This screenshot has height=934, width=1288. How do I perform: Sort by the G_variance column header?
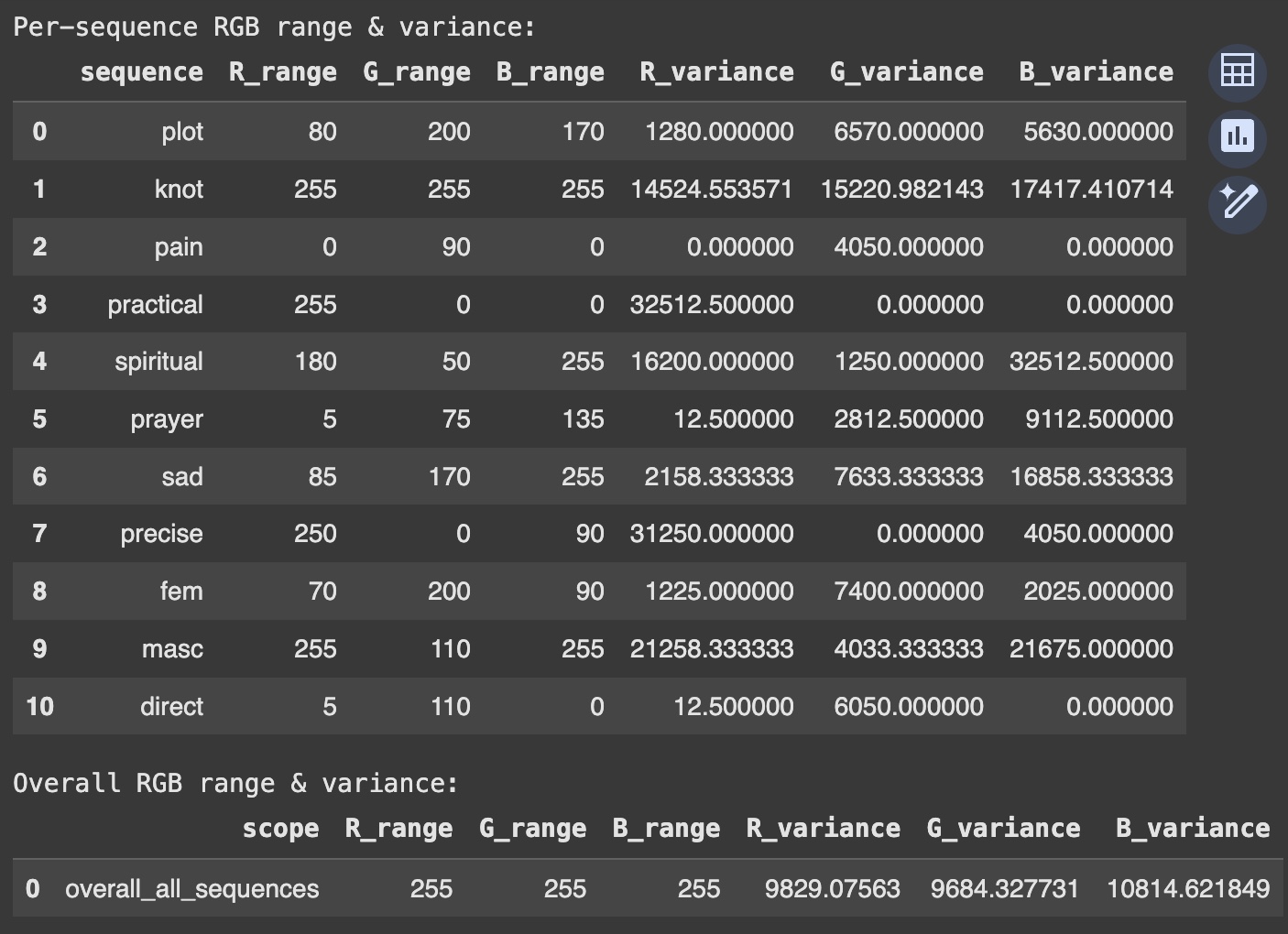click(x=906, y=71)
